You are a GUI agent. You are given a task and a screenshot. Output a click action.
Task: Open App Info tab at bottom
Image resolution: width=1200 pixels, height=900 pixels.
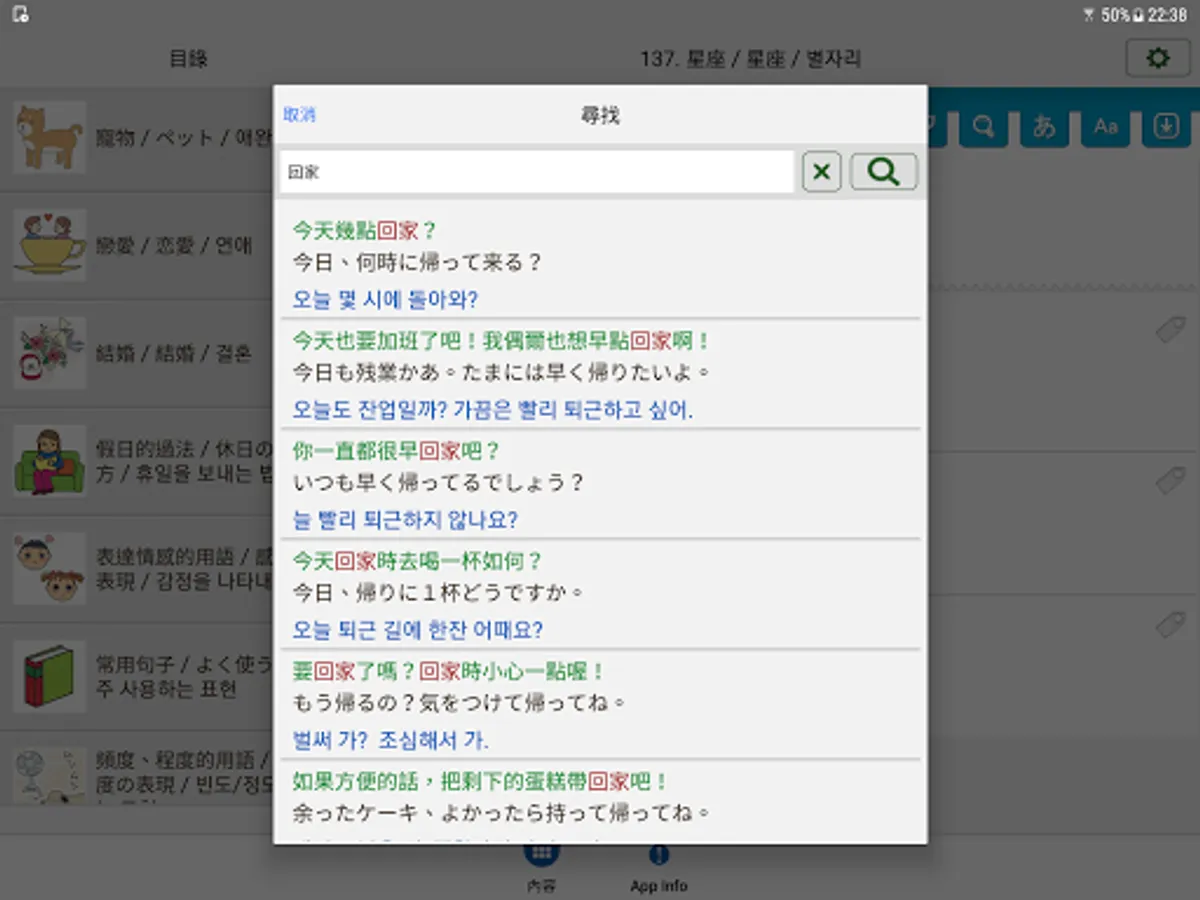click(658, 870)
